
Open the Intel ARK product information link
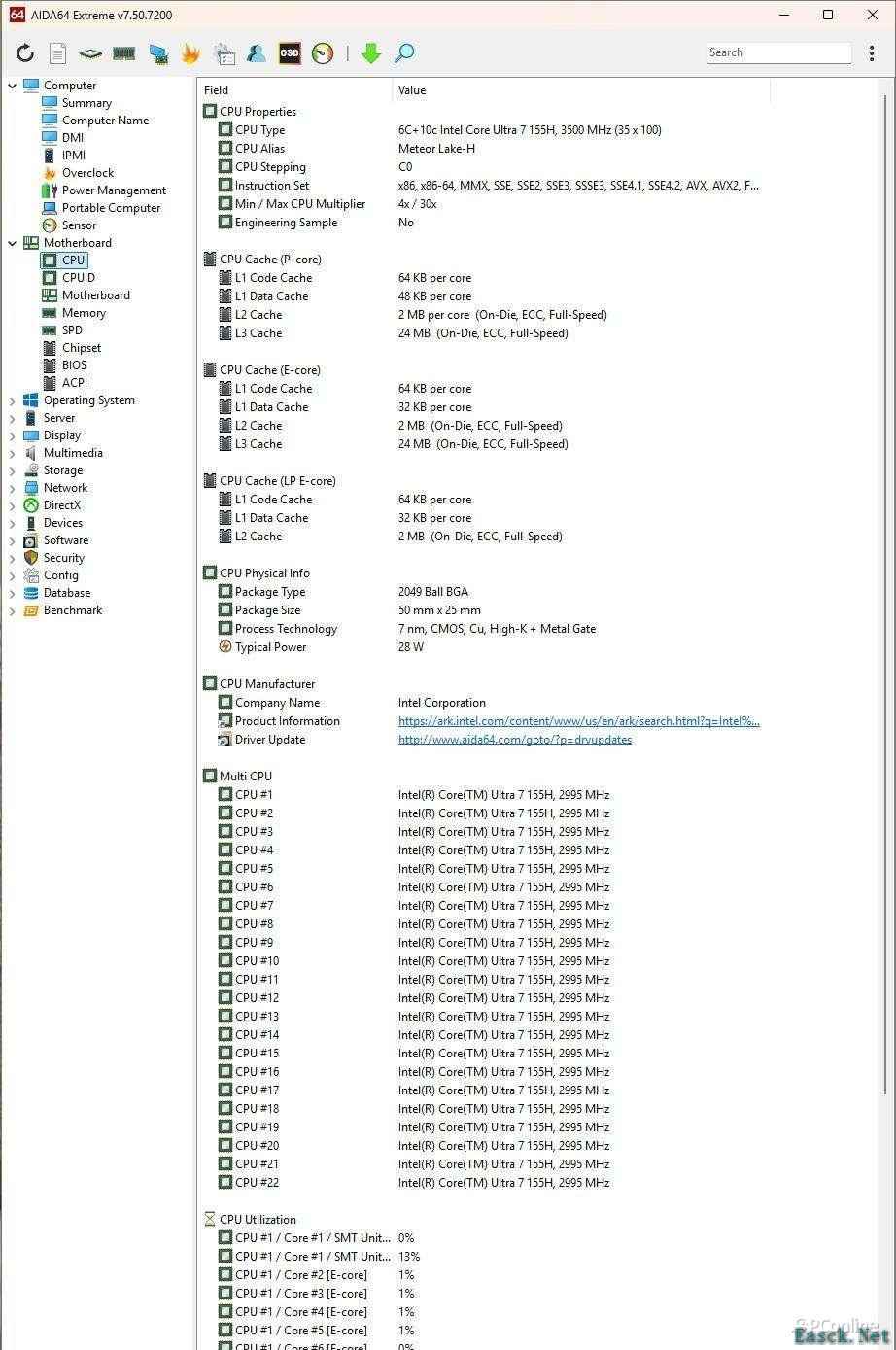pyautogui.click(x=579, y=721)
